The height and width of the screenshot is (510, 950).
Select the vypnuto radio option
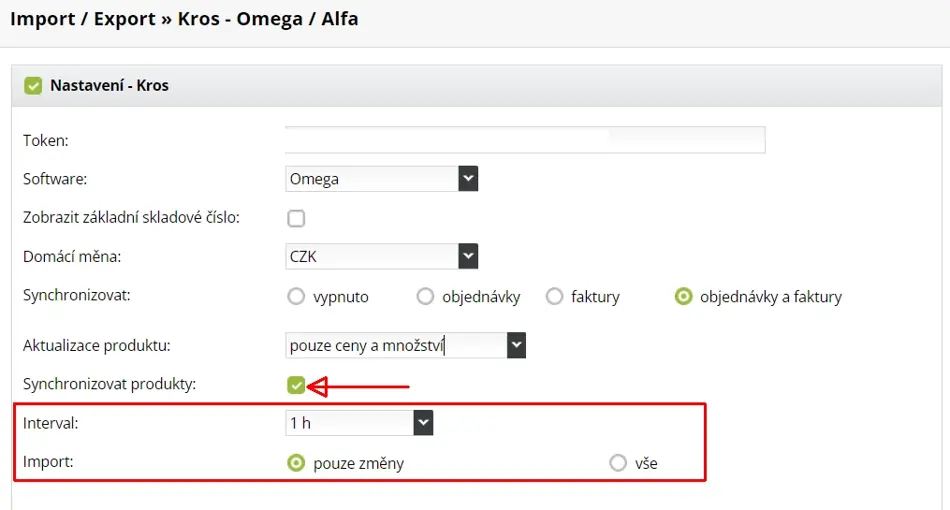tap(296, 297)
